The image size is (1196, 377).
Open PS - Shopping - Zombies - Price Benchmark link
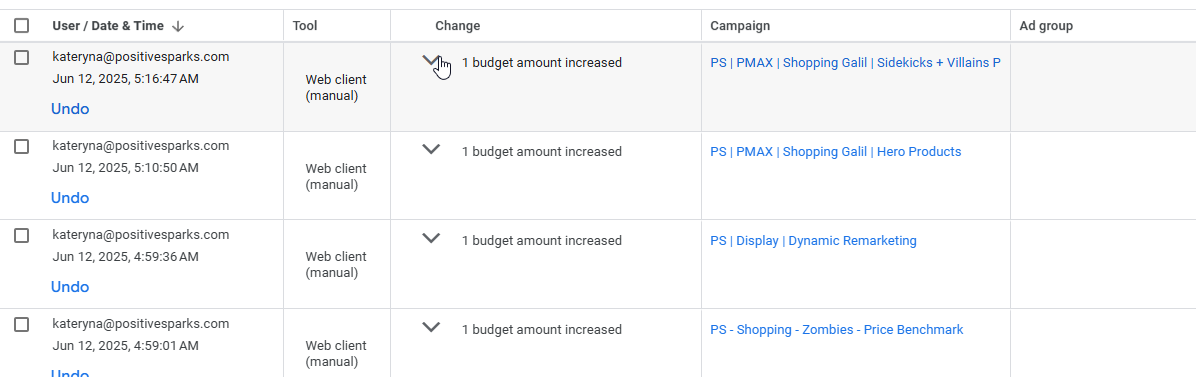[837, 330]
